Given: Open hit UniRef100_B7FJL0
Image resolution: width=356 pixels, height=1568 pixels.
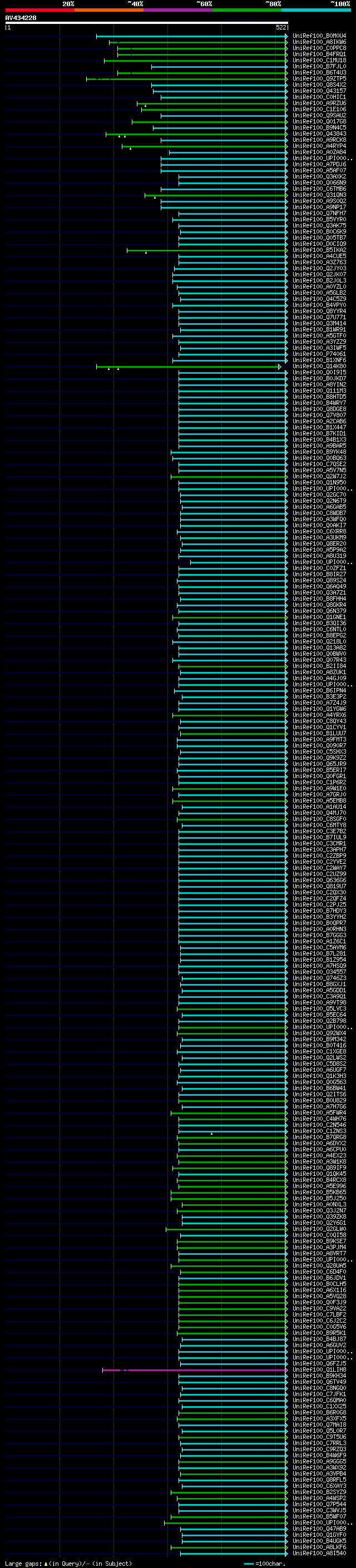Looking at the screenshot, I should (319, 66).
